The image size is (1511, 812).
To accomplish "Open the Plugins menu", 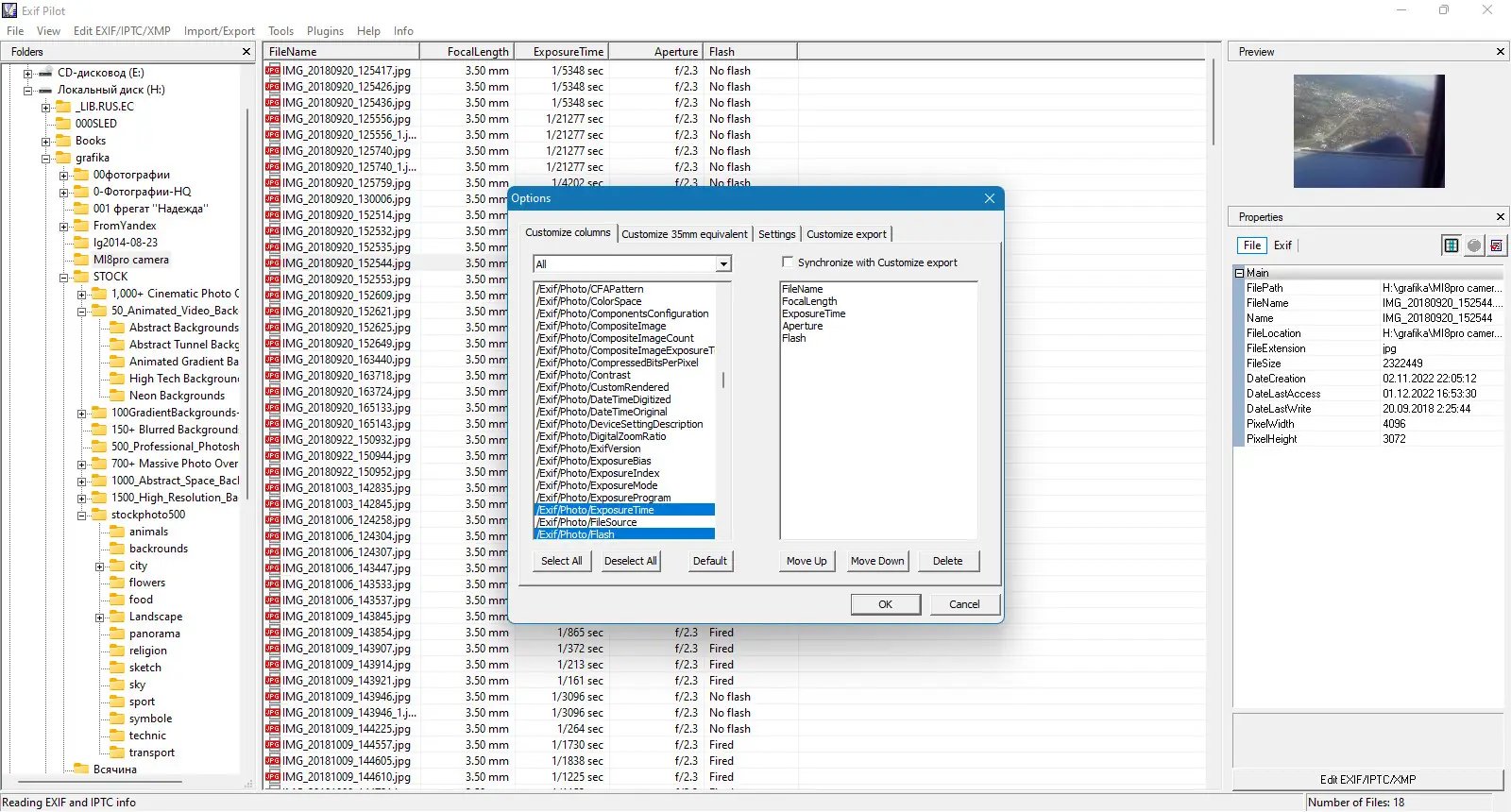I will (x=325, y=31).
